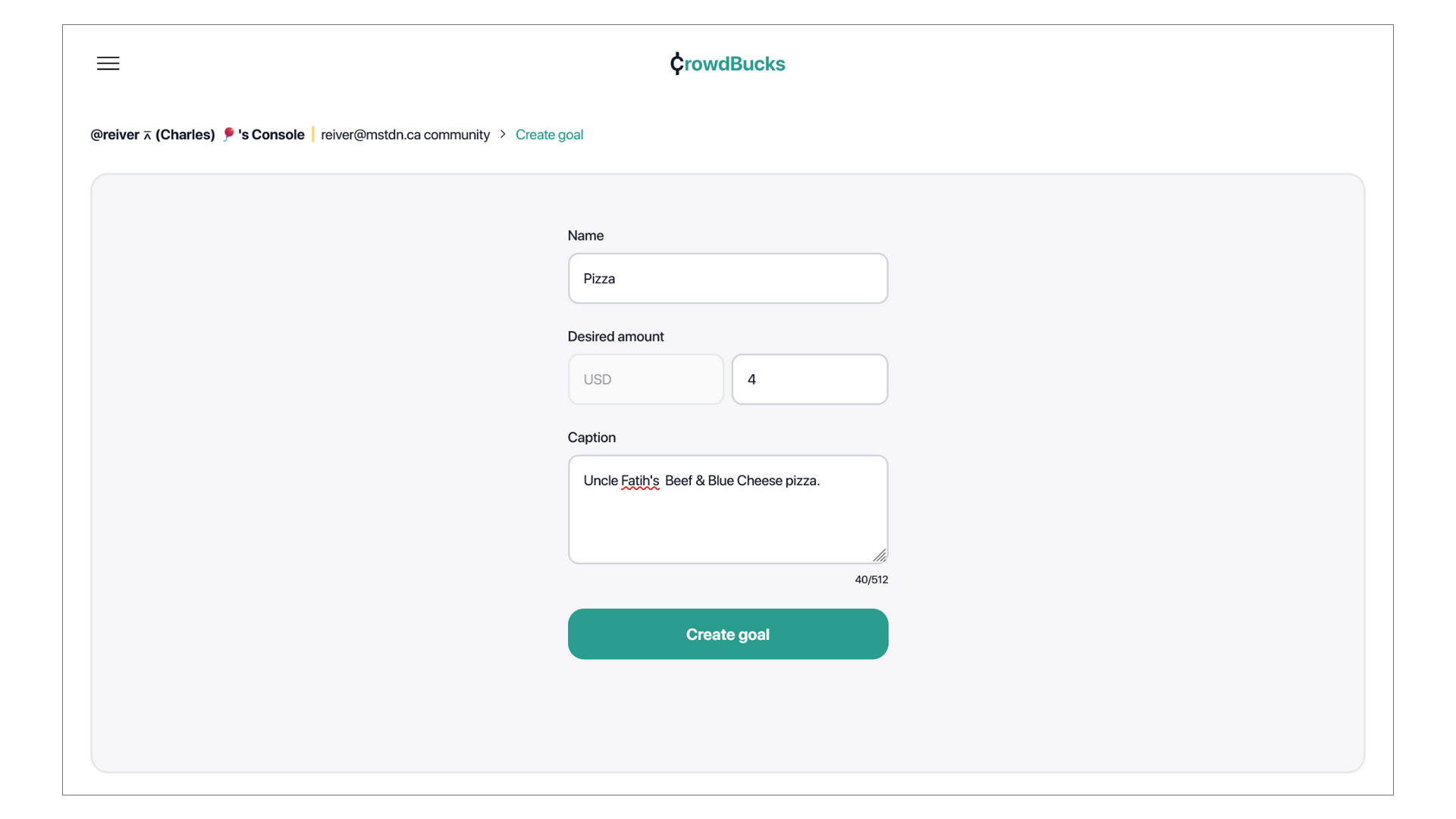This screenshot has width=1456, height=819.
Task: Open the USD currency selector
Action: (645, 379)
